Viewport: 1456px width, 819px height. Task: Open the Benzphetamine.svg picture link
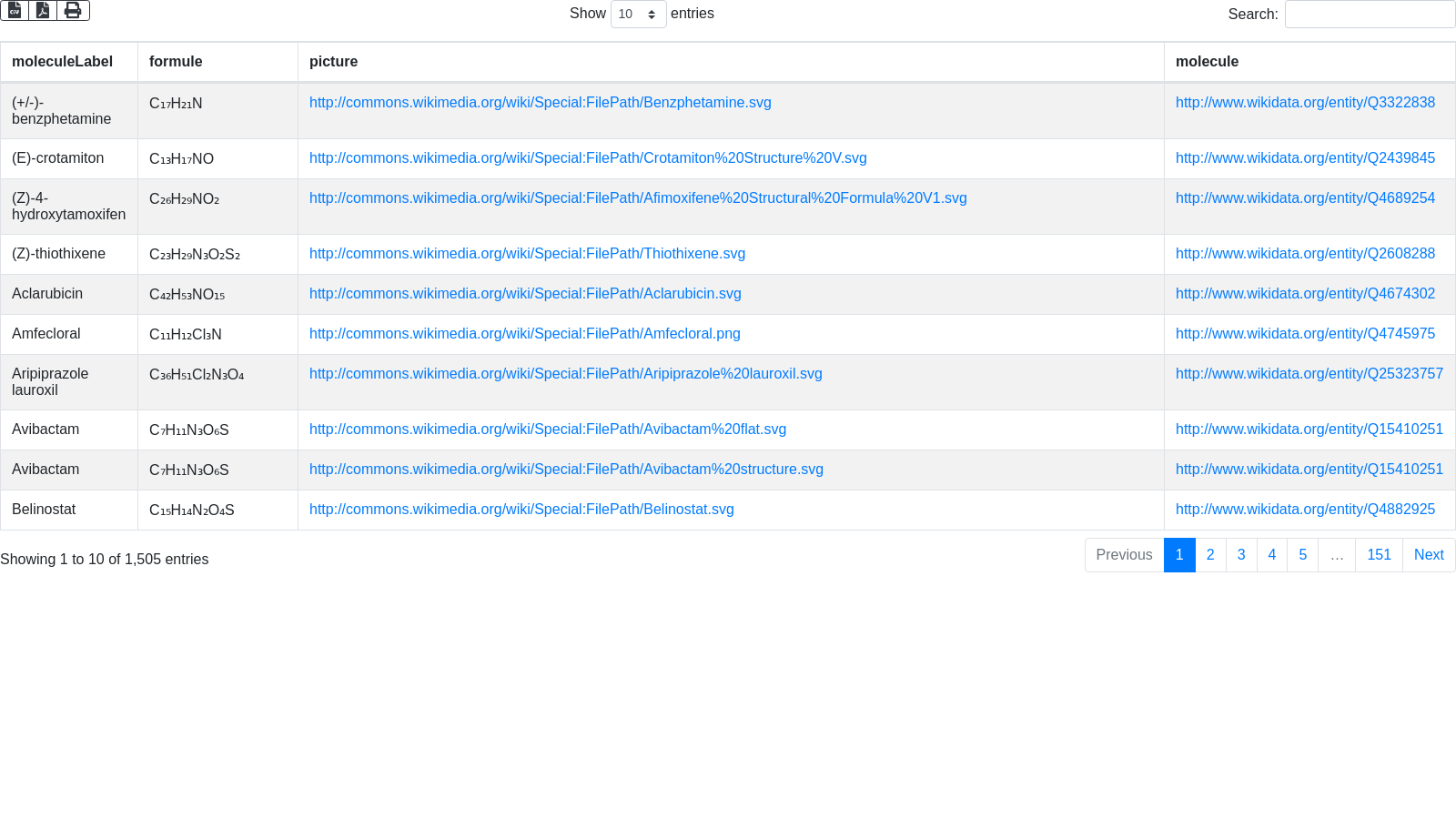point(540,103)
